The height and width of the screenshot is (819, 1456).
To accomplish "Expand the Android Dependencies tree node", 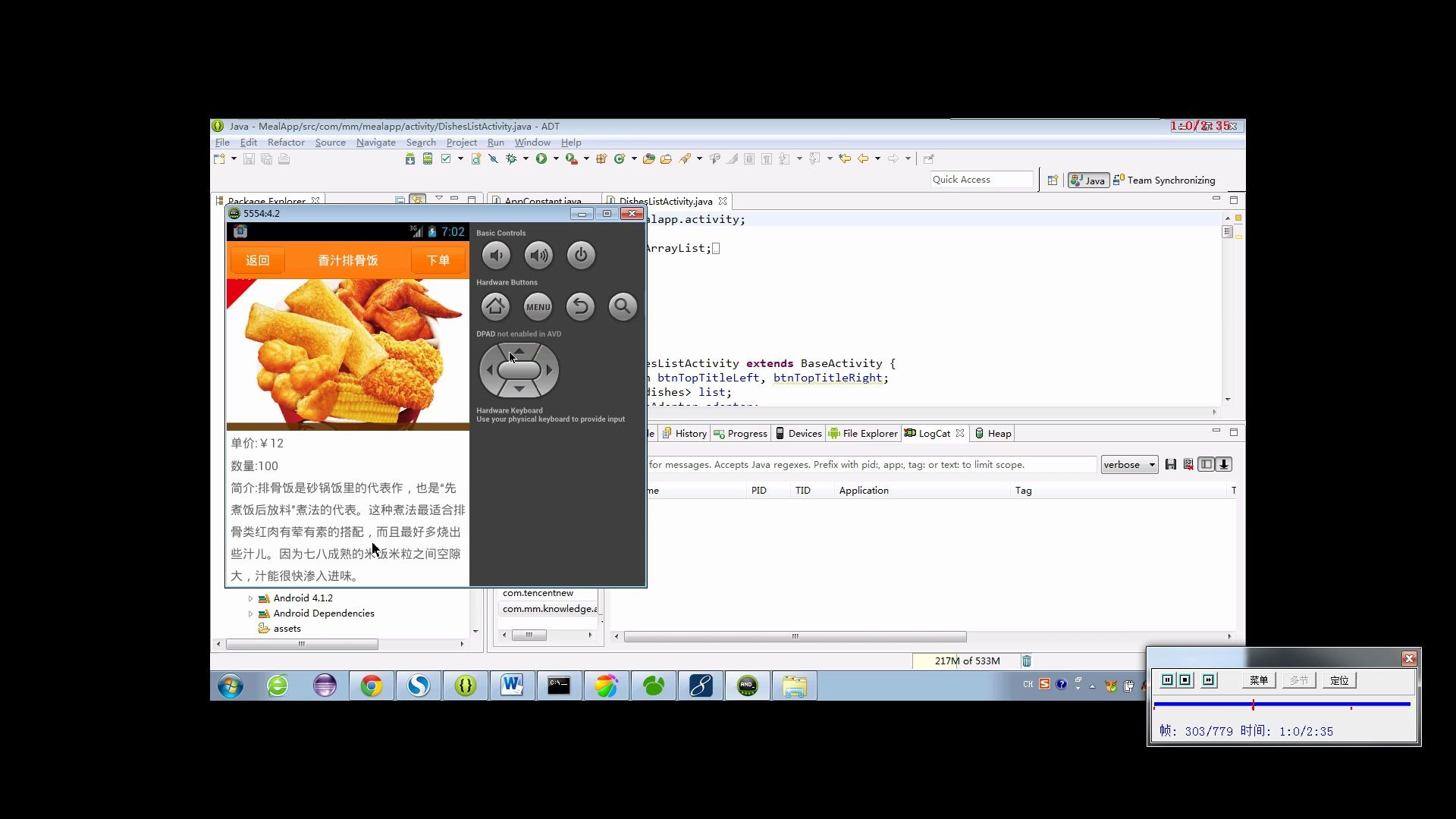I will pos(251,613).
